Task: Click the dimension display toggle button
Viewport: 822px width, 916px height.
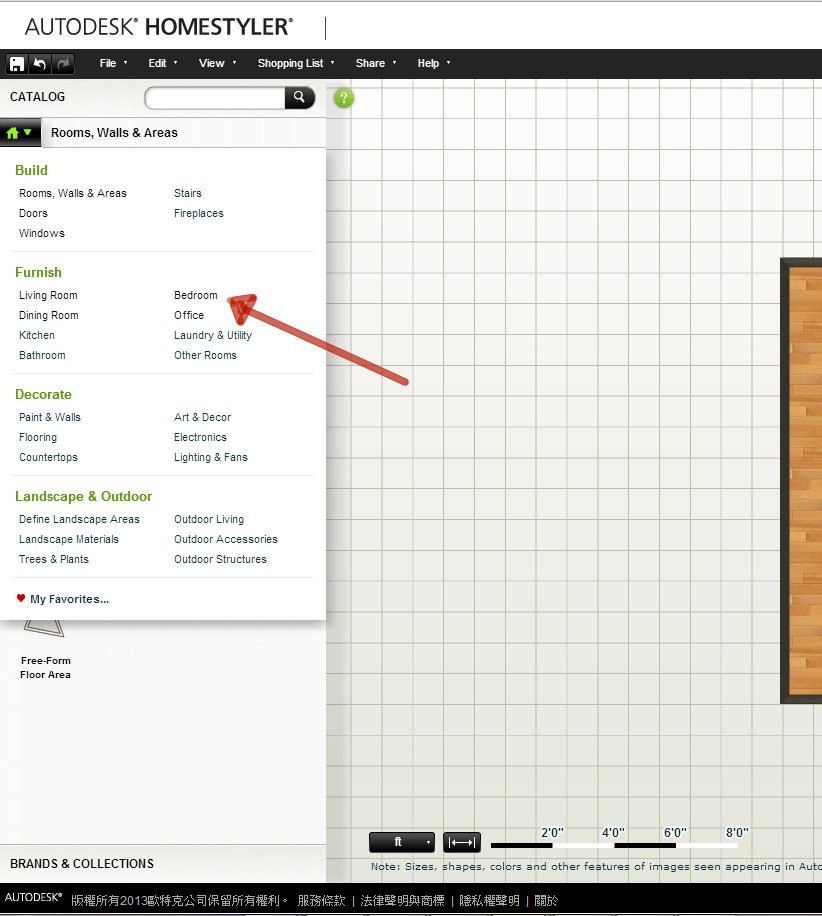Action: coord(462,842)
